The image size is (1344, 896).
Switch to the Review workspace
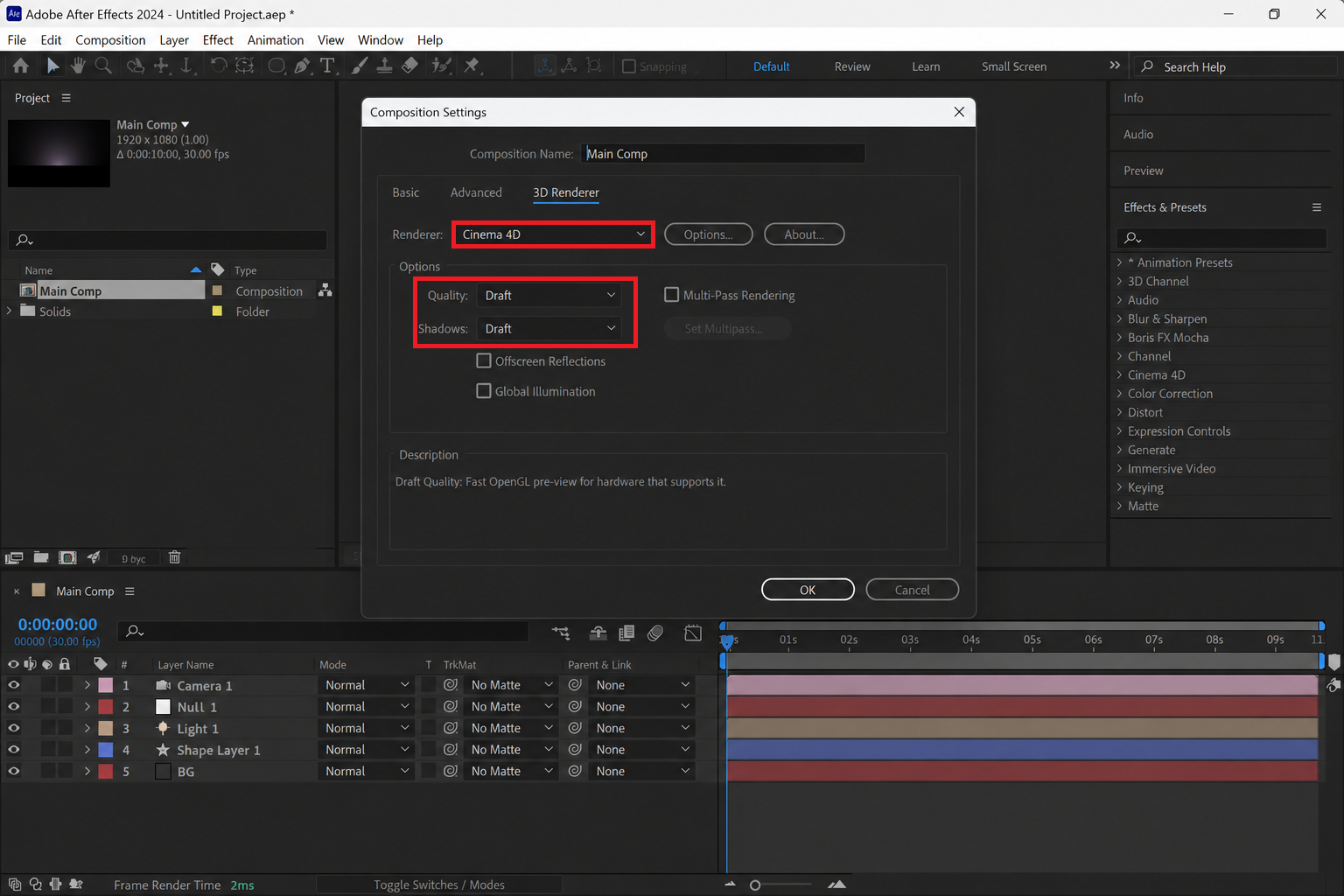click(852, 66)
